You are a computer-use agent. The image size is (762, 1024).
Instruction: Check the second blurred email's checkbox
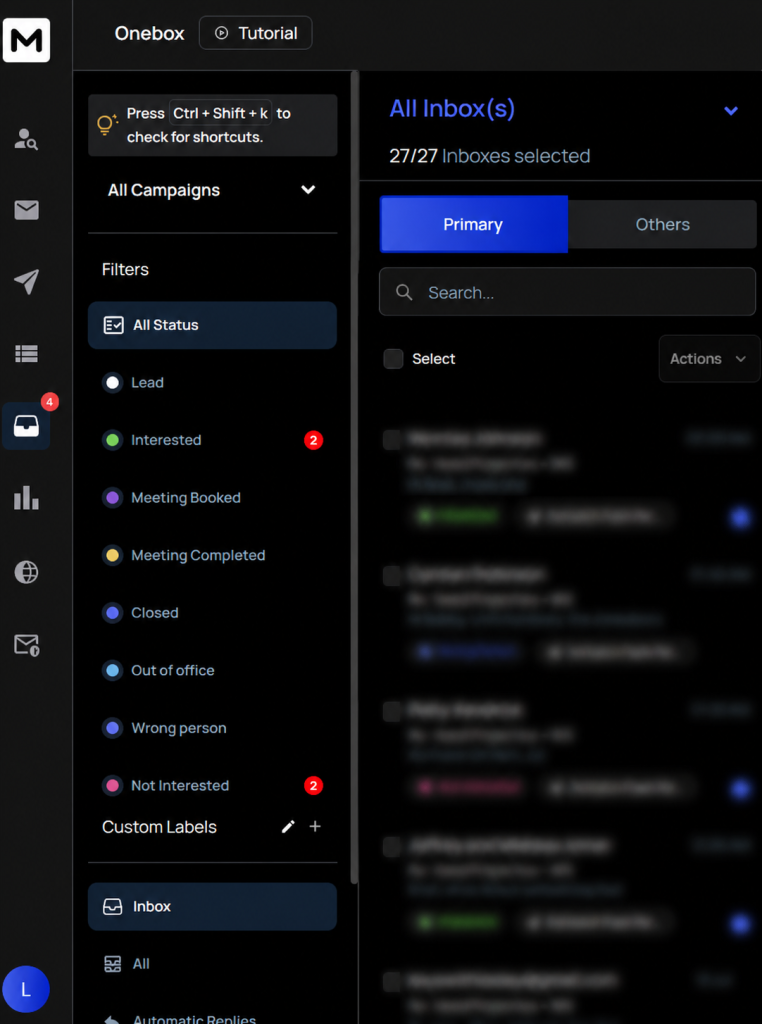392,575
